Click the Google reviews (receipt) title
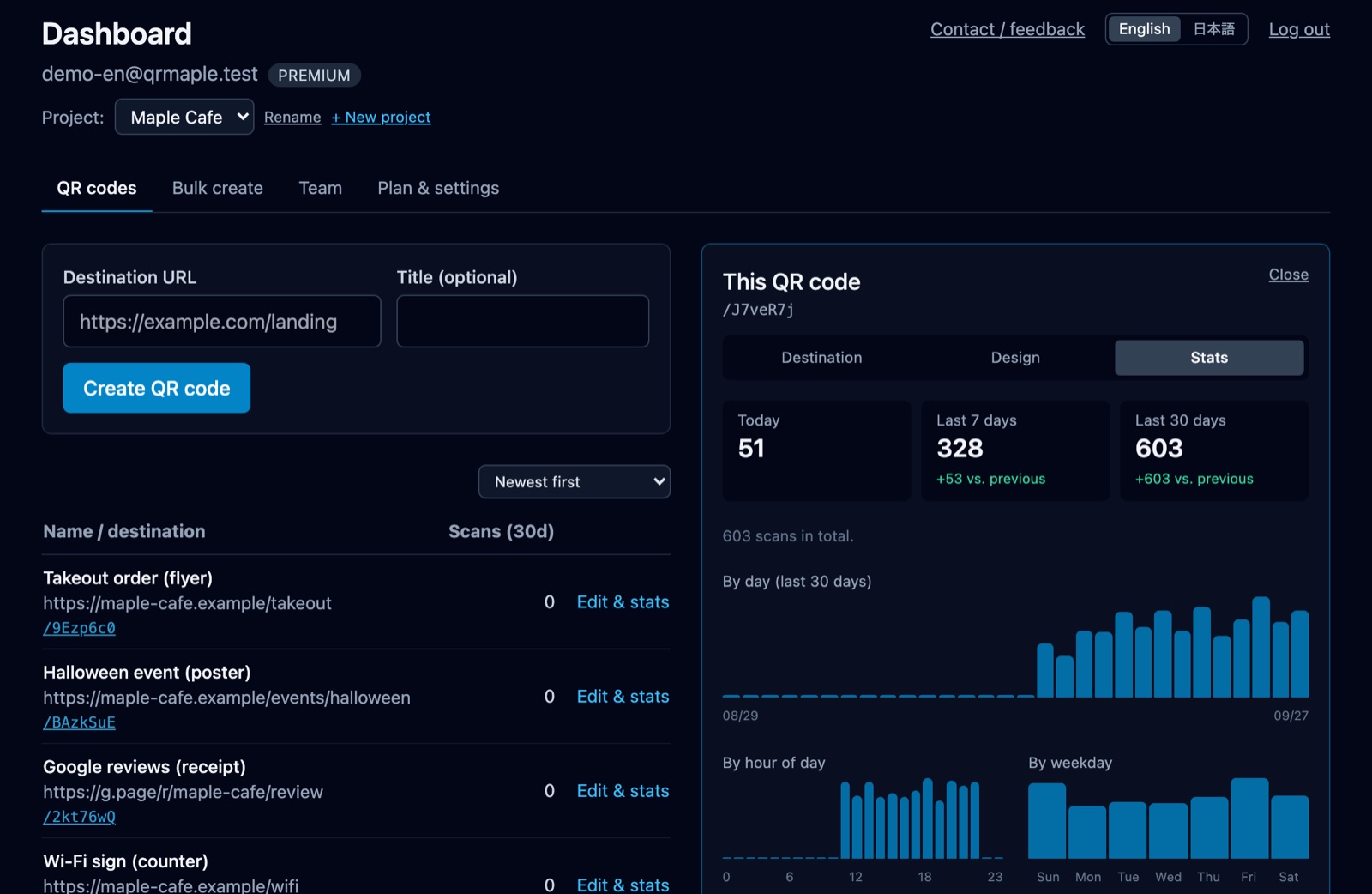The image size is (1372, 894). (x=144, y=767)
